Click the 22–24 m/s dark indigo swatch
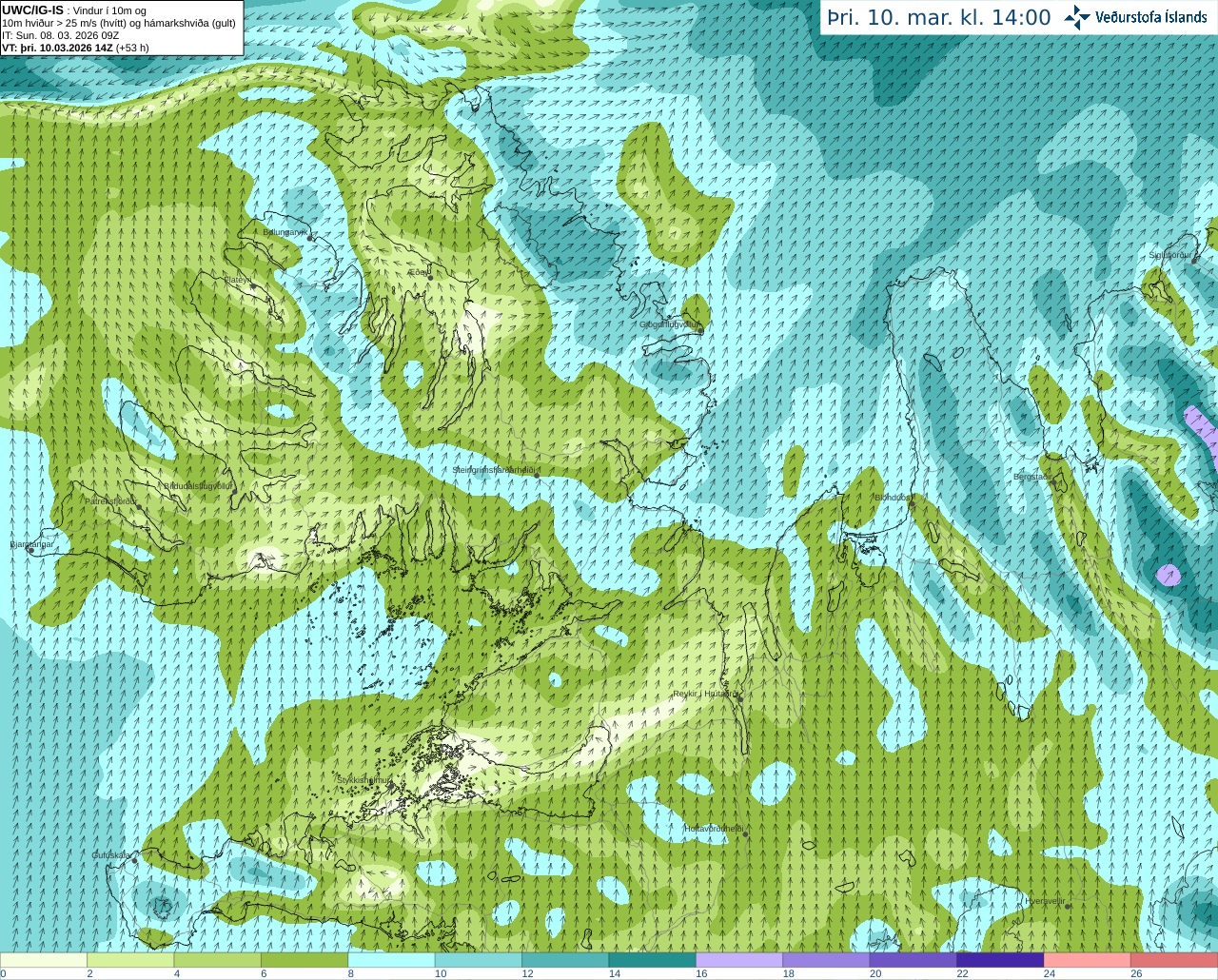 [x=1000, y=960]
